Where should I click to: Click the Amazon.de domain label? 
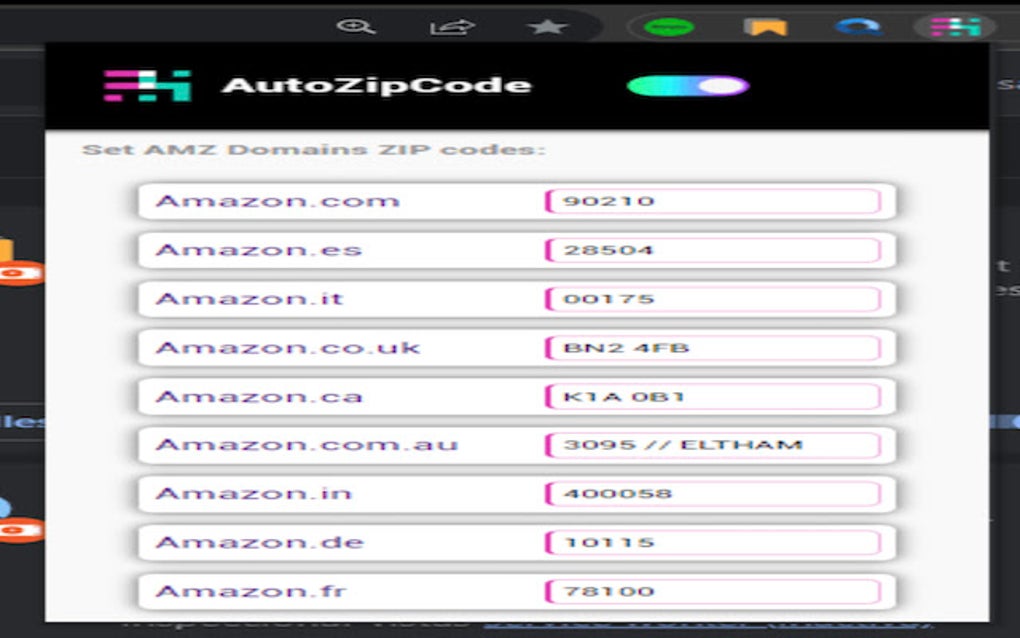(x=260, y=543)
